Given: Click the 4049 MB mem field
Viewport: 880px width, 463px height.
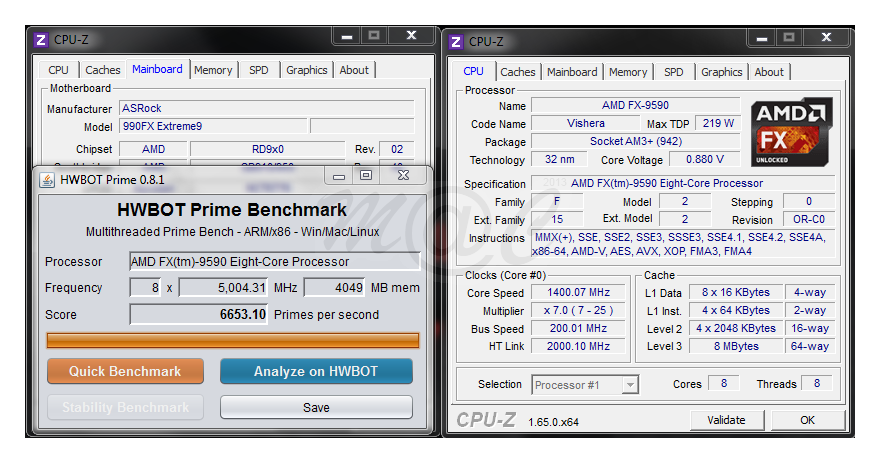Looking at the screenshot, I should tap(334, 288).
